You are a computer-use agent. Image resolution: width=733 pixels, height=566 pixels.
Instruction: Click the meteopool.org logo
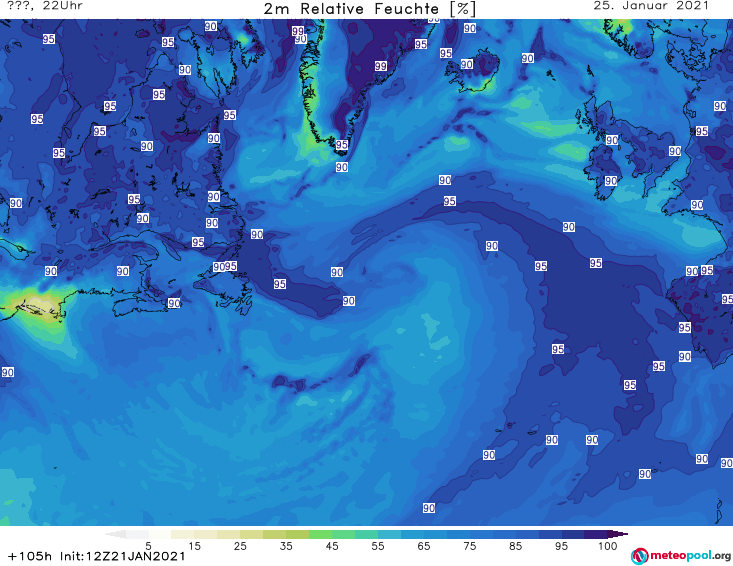[681, 556]
